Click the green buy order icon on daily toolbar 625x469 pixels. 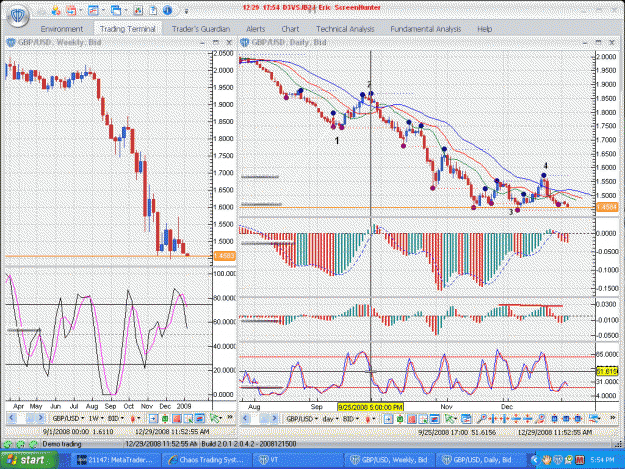pos(400,418)
